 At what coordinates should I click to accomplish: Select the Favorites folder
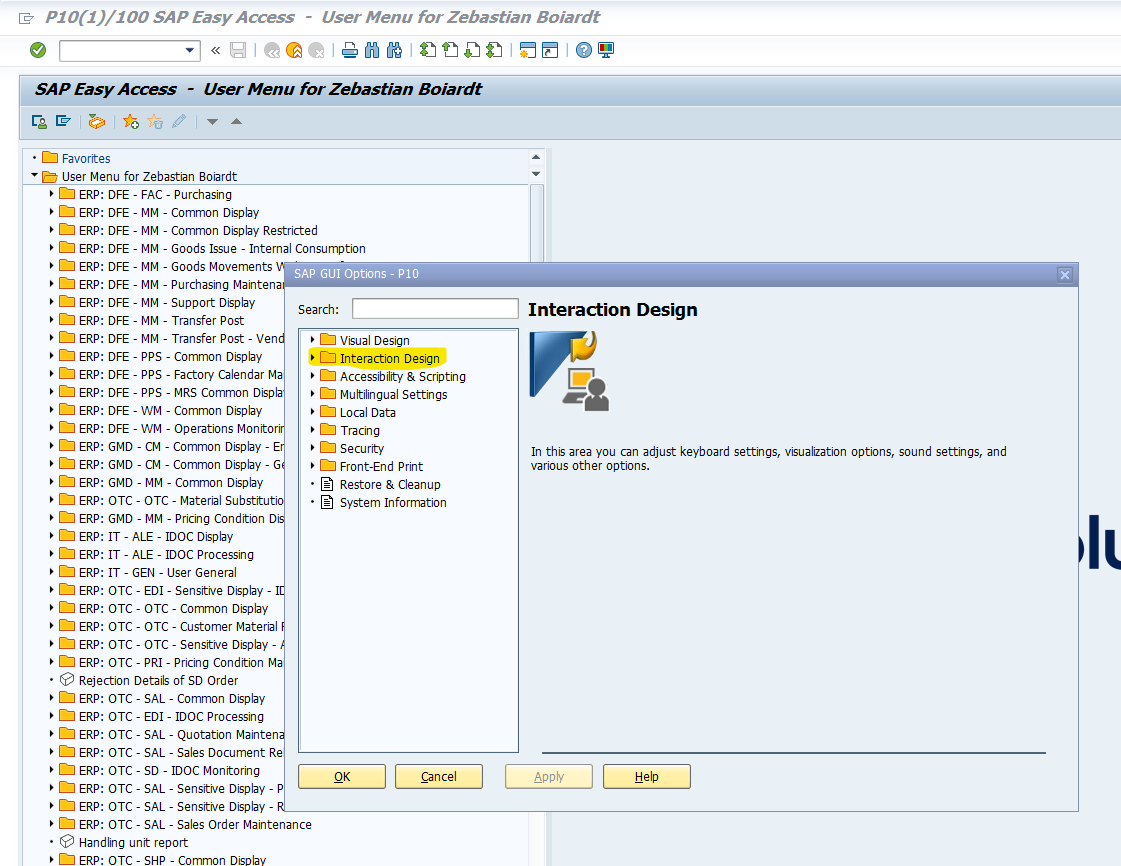tap(86, 159)
